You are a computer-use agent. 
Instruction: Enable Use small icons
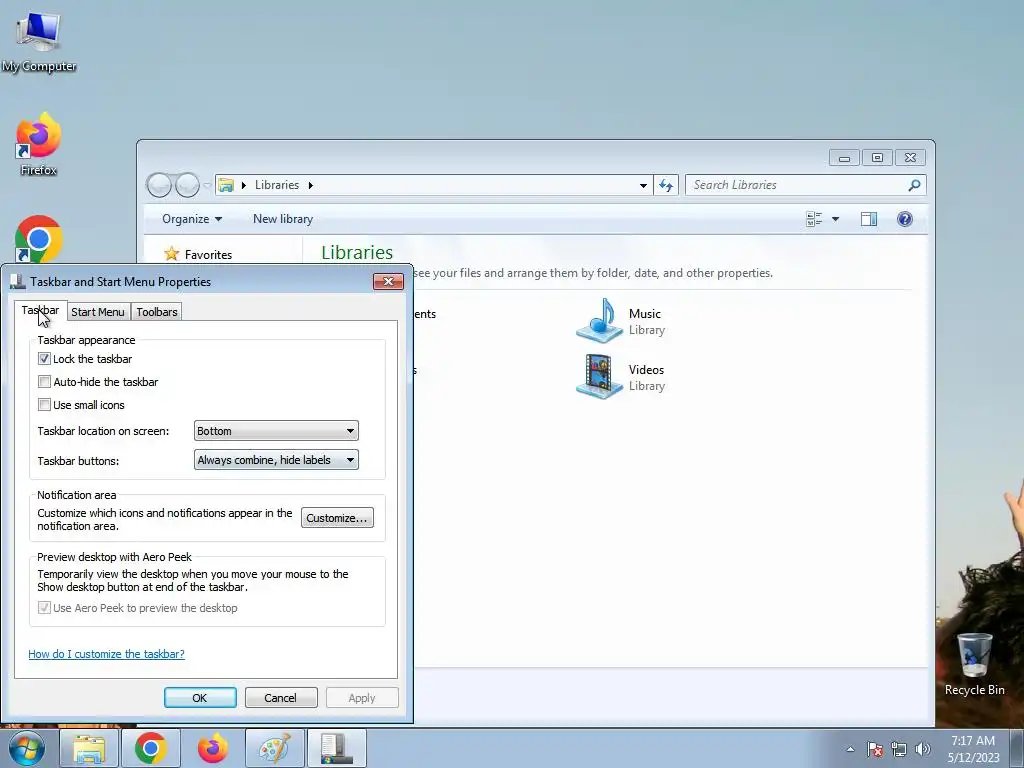point(44,405)
